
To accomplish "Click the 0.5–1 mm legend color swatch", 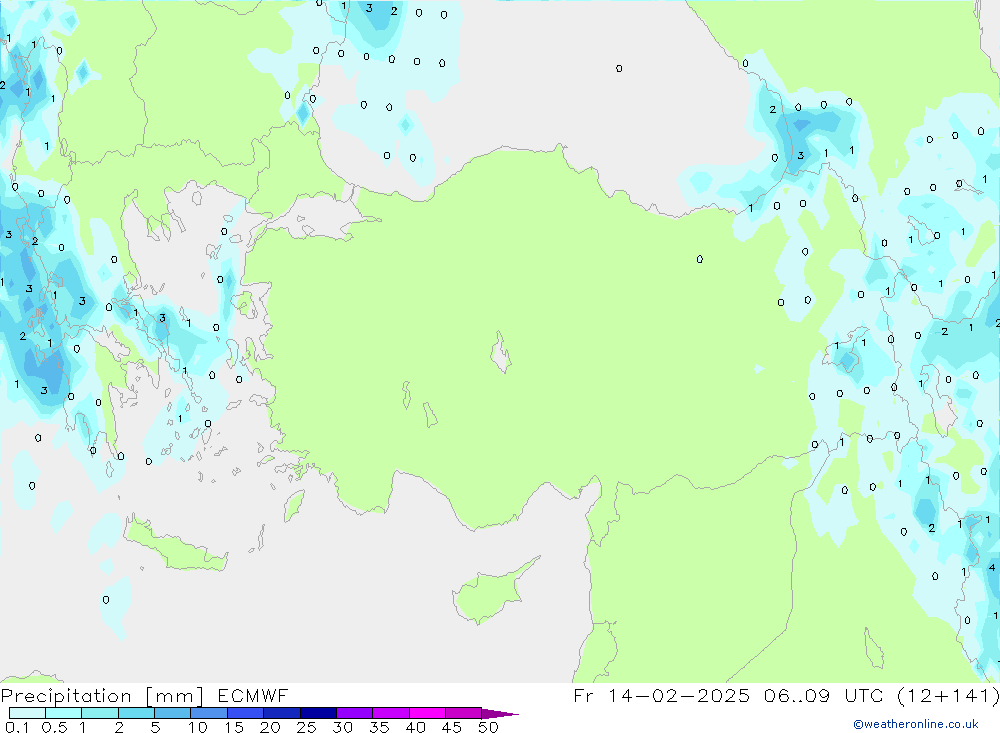I will coord(63,713).
